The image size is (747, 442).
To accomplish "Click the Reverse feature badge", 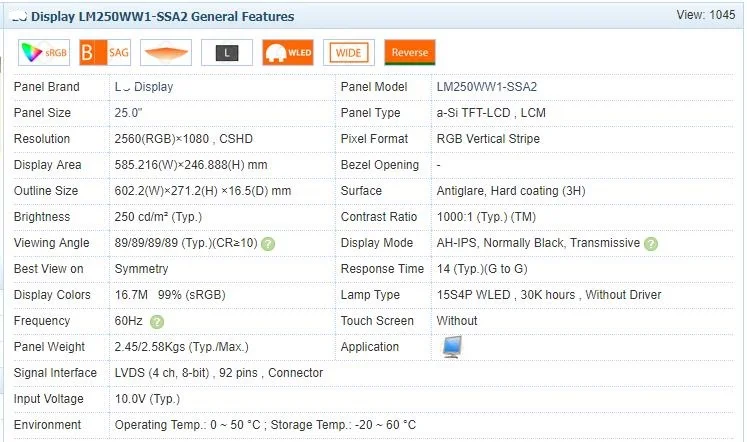I will [x=410, y=52].
